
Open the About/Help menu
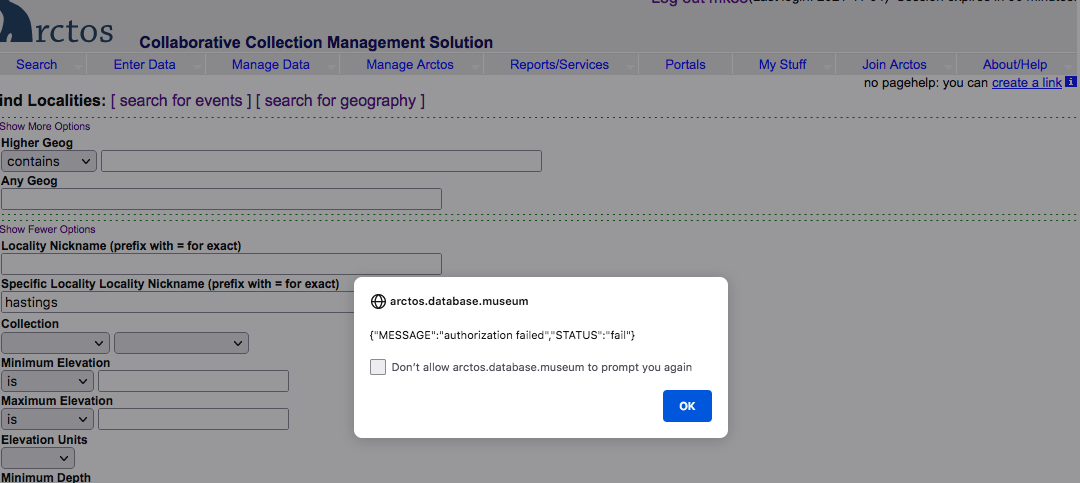tap(1015, 65)
